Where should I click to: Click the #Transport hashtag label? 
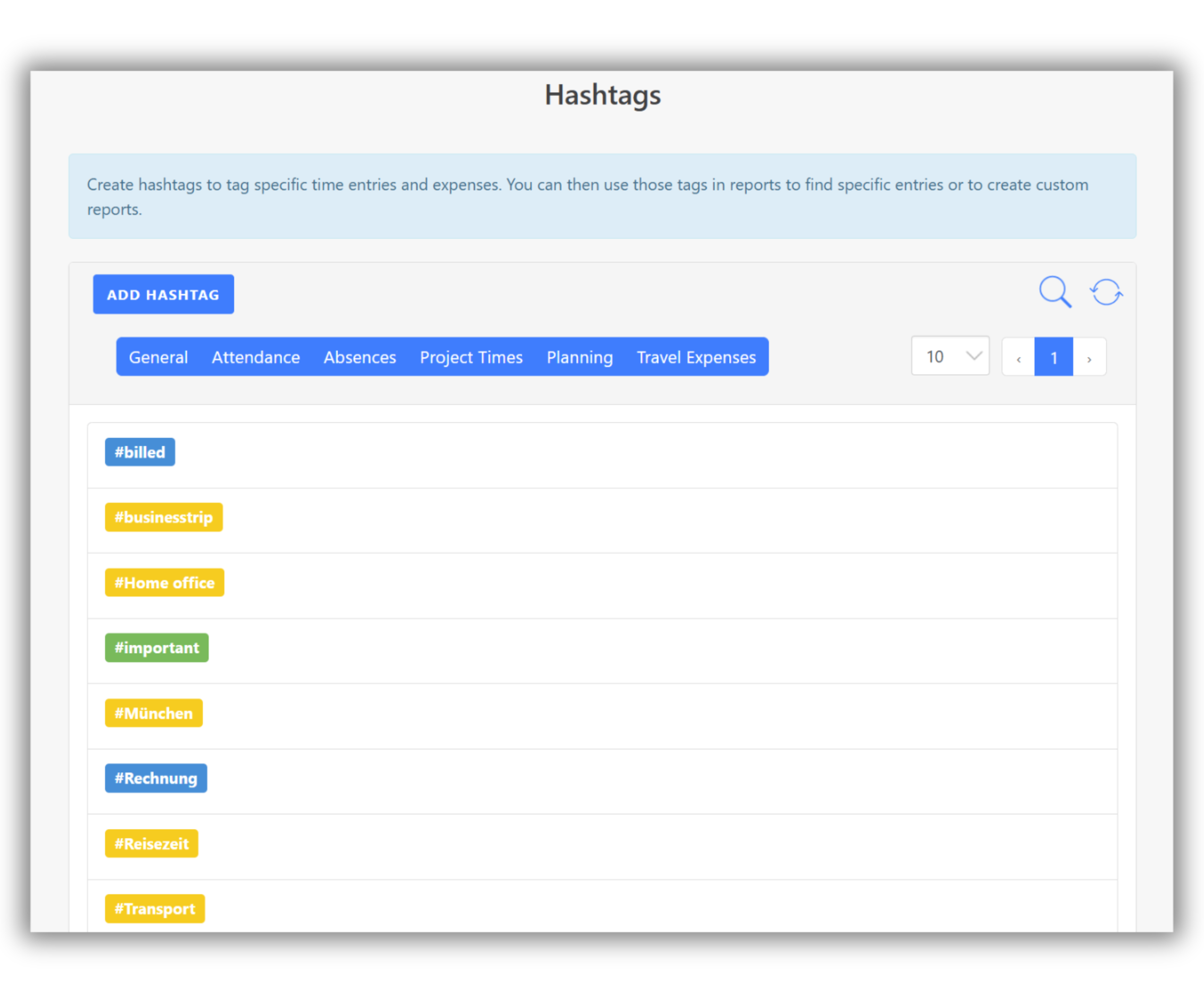[155, 908]
